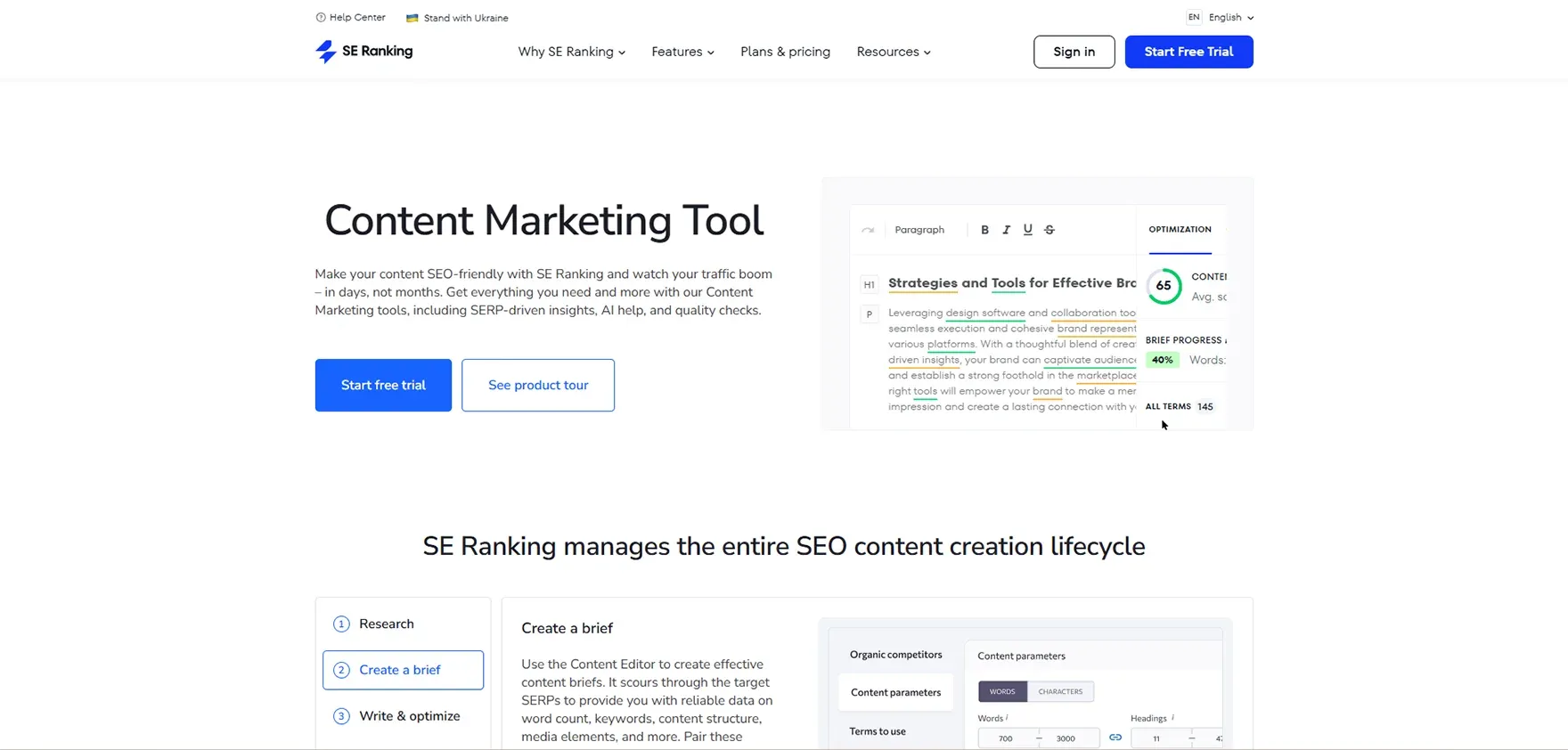This screenshot has height=750, width=1568.
Task: Expand the Why SE Ranking menu
Action: coord(572,52)
